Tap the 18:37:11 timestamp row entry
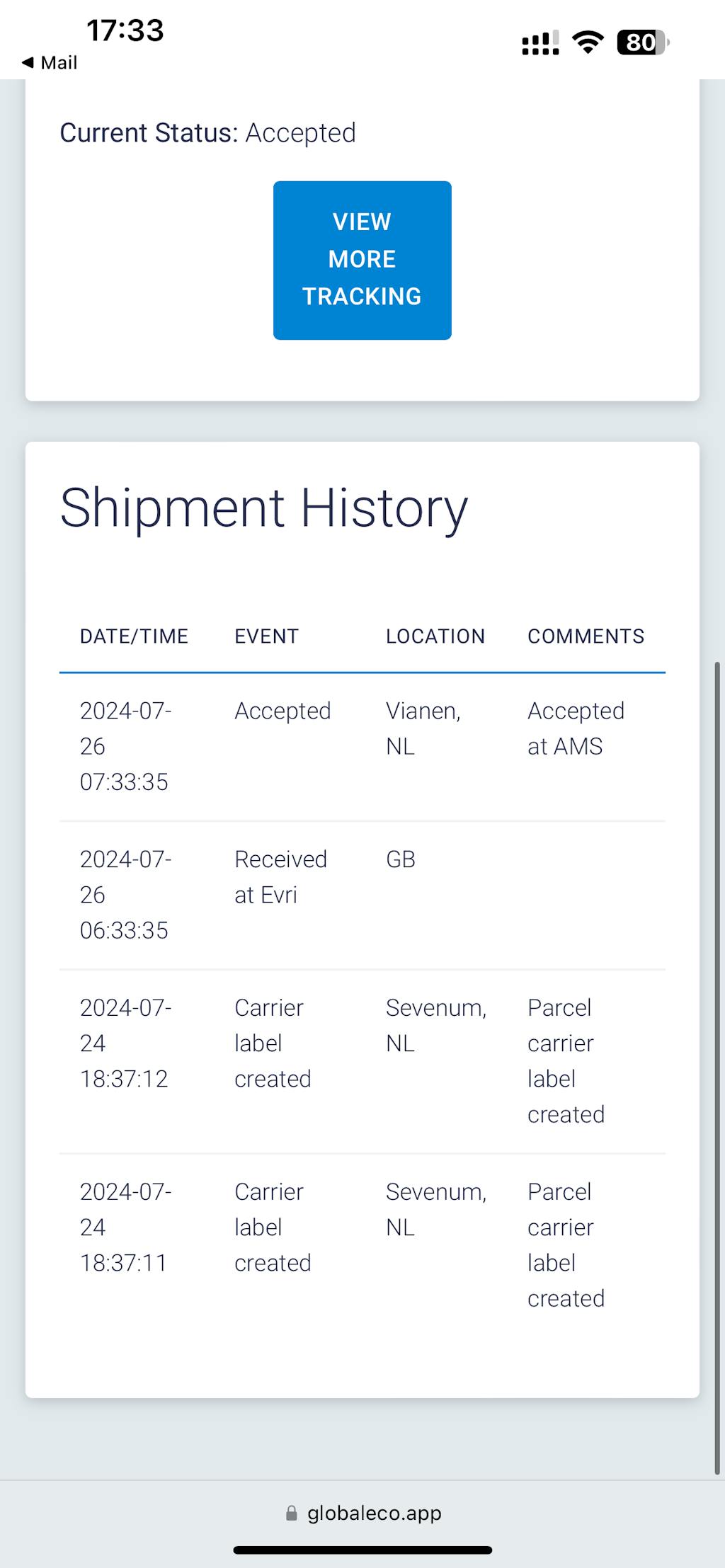This screenshot has height=1568, width=725. click(x=125, y=1227)
